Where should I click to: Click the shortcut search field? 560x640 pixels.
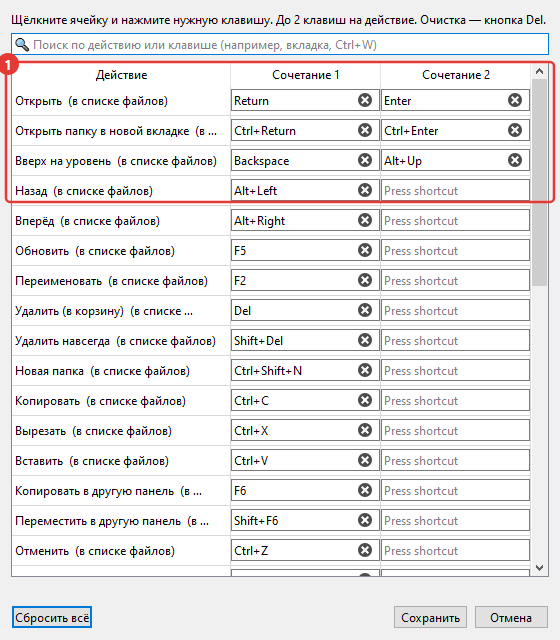point(280,44)
